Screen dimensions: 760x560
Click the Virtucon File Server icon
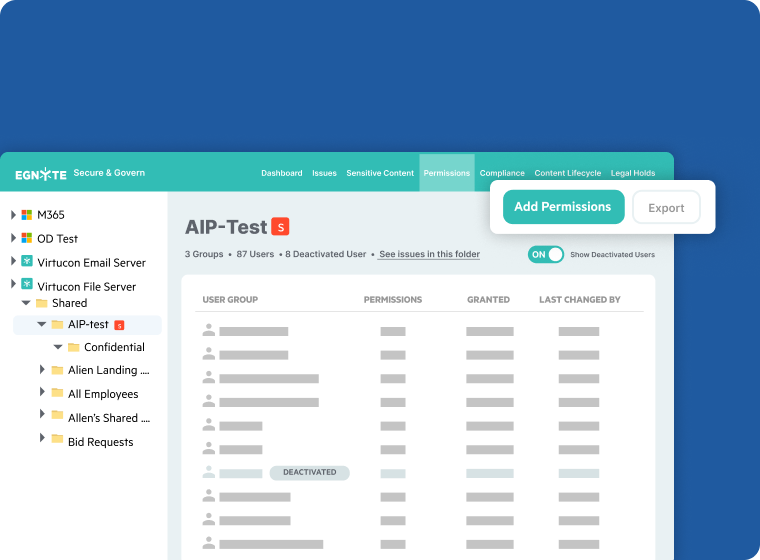(27, 286)
